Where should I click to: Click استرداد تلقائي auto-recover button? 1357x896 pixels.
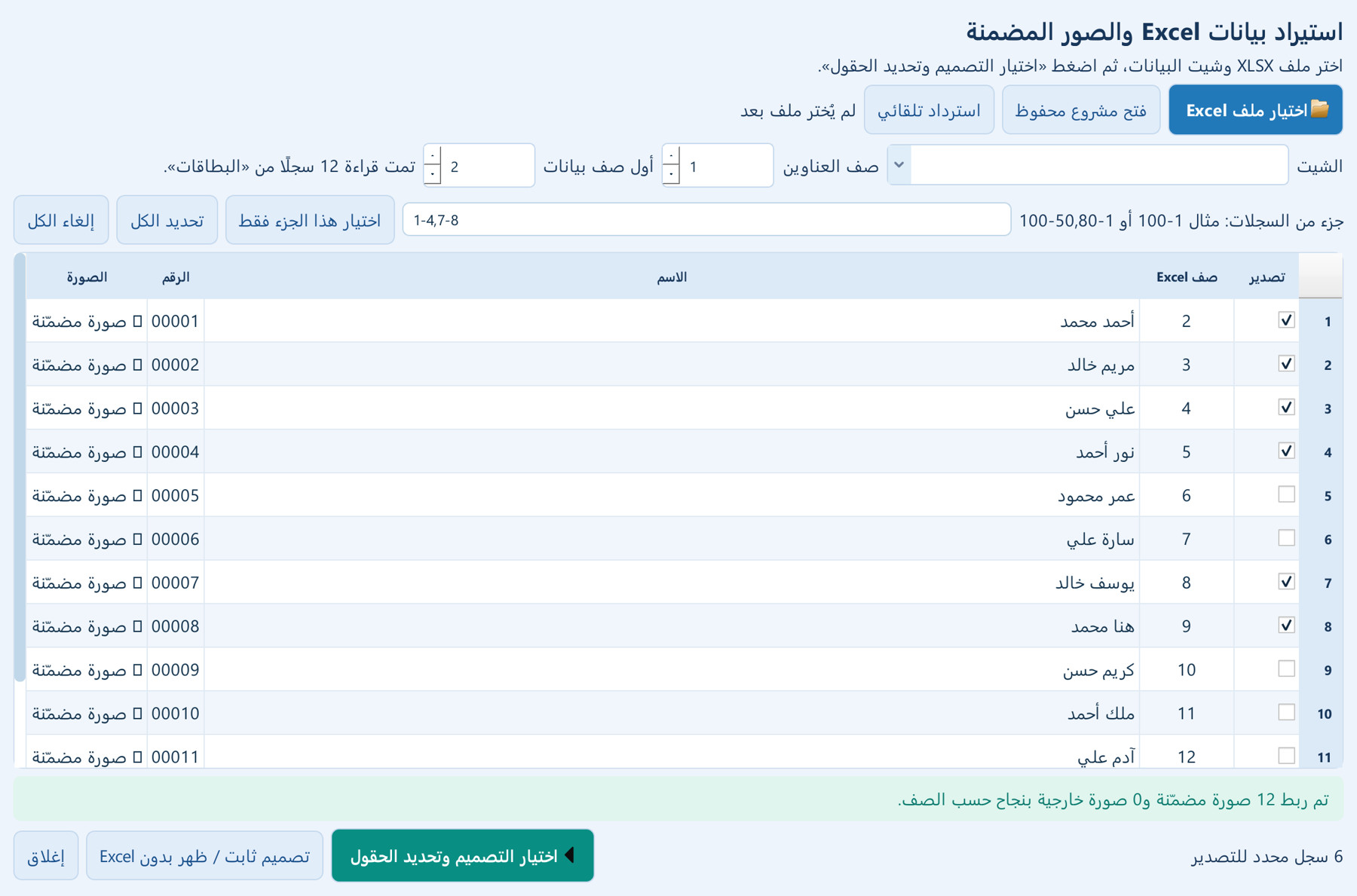929,110
